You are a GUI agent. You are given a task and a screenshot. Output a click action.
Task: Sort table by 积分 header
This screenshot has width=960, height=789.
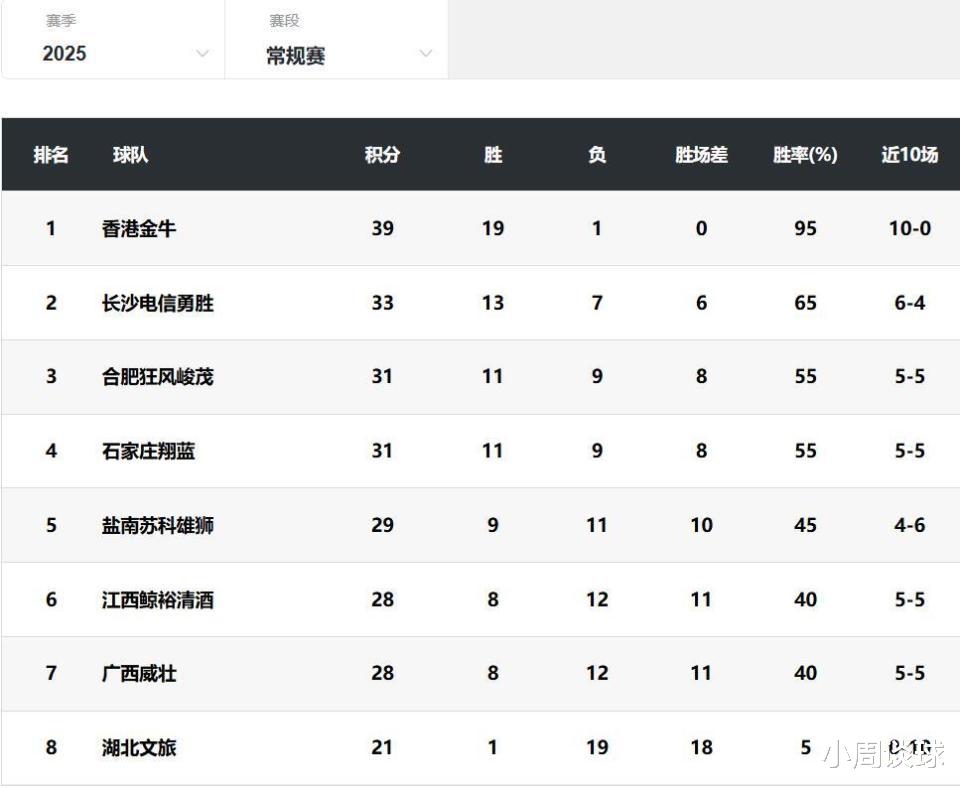(x=382, y=155)
